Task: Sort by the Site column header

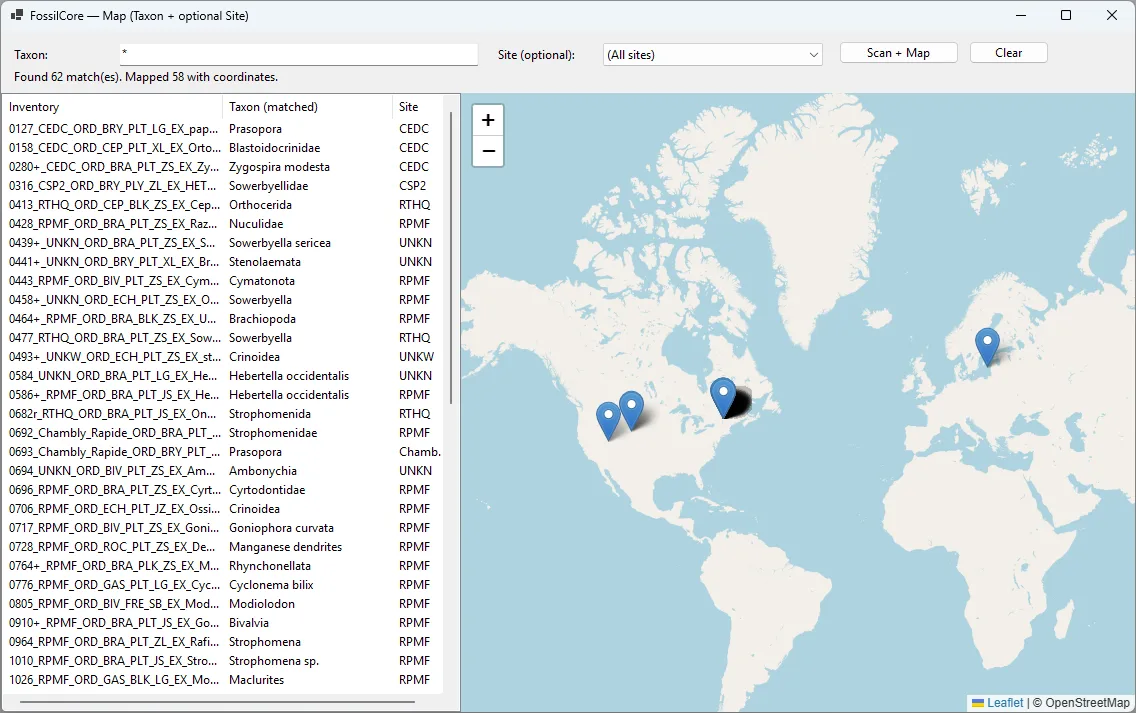Action: pyautogui.click(x=417, y=107)
